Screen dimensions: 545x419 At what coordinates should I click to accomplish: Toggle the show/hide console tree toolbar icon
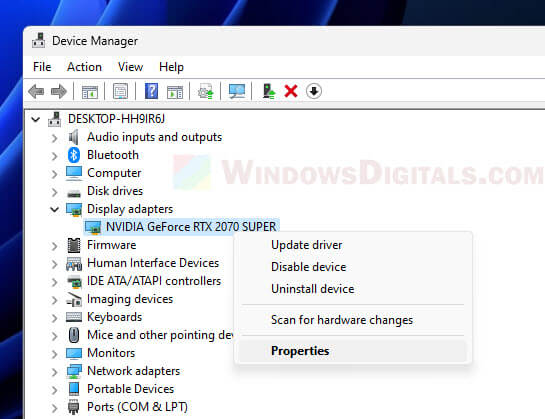(x=90, y=92)
